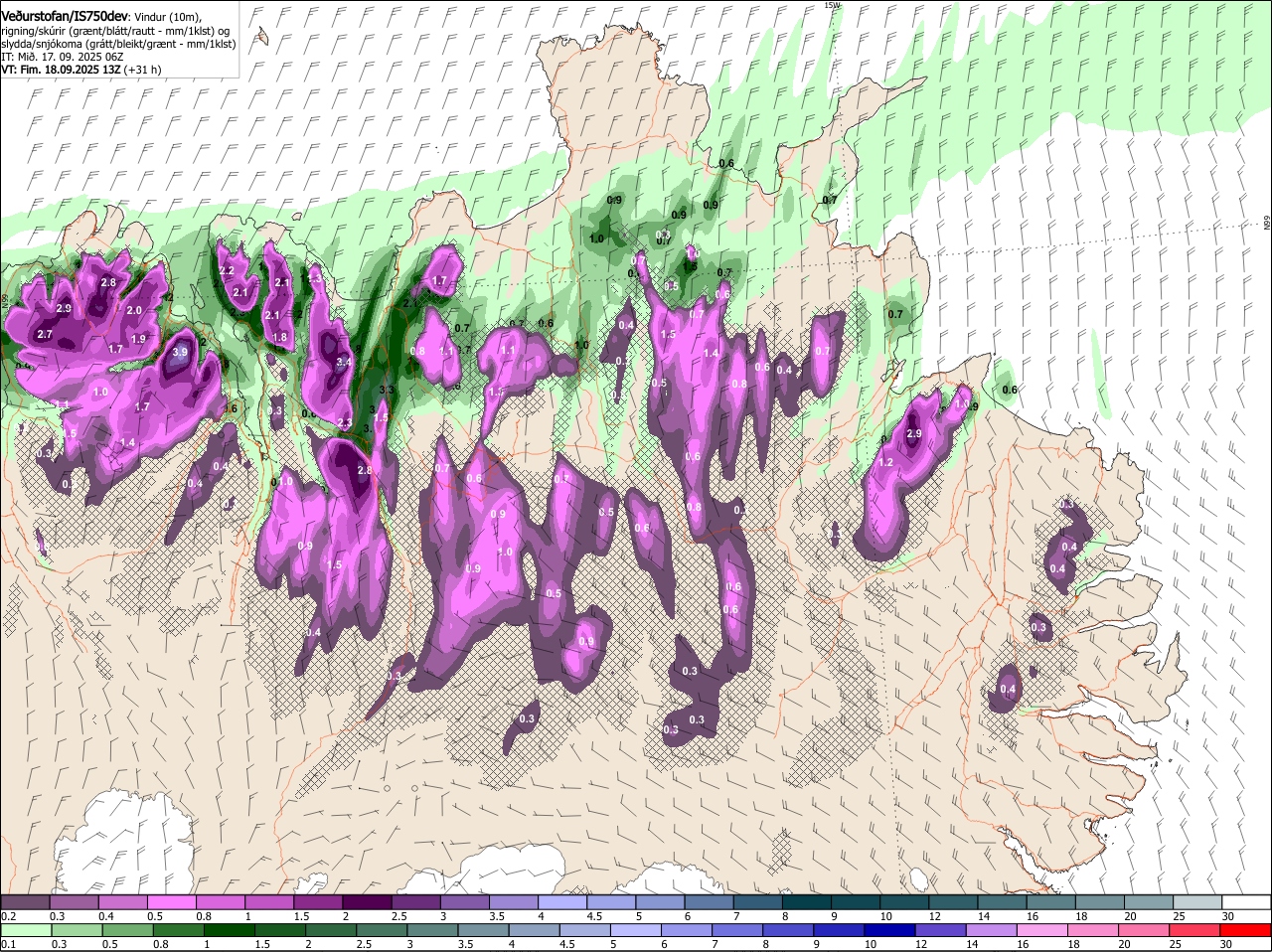This screenshot has height=952, width=1272.
Task: Click the lower scale label '0.1'
Action: coord(8,943)
